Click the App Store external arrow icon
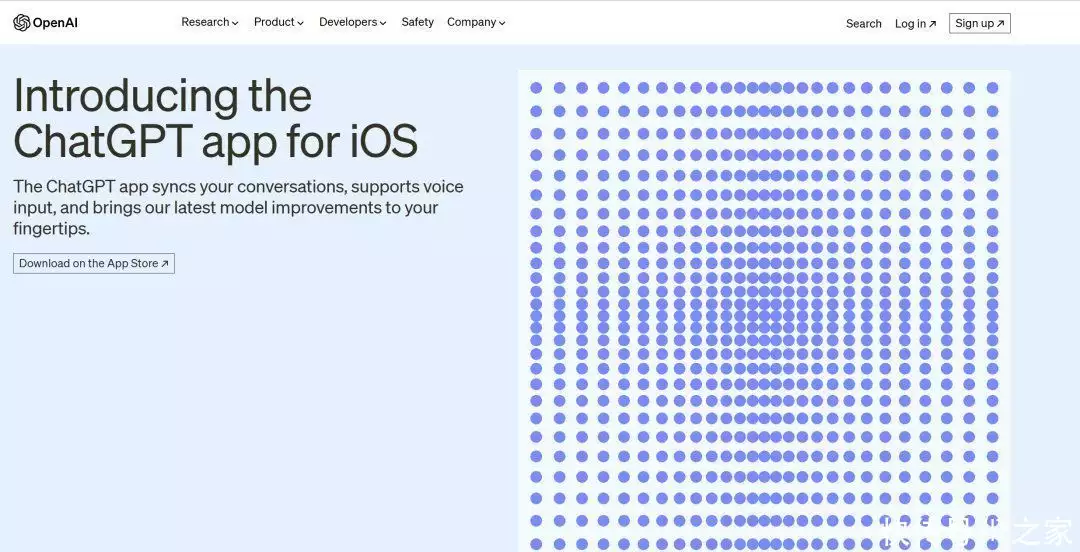The height and width of the screenshot is (552, 1080). point(165,263)
